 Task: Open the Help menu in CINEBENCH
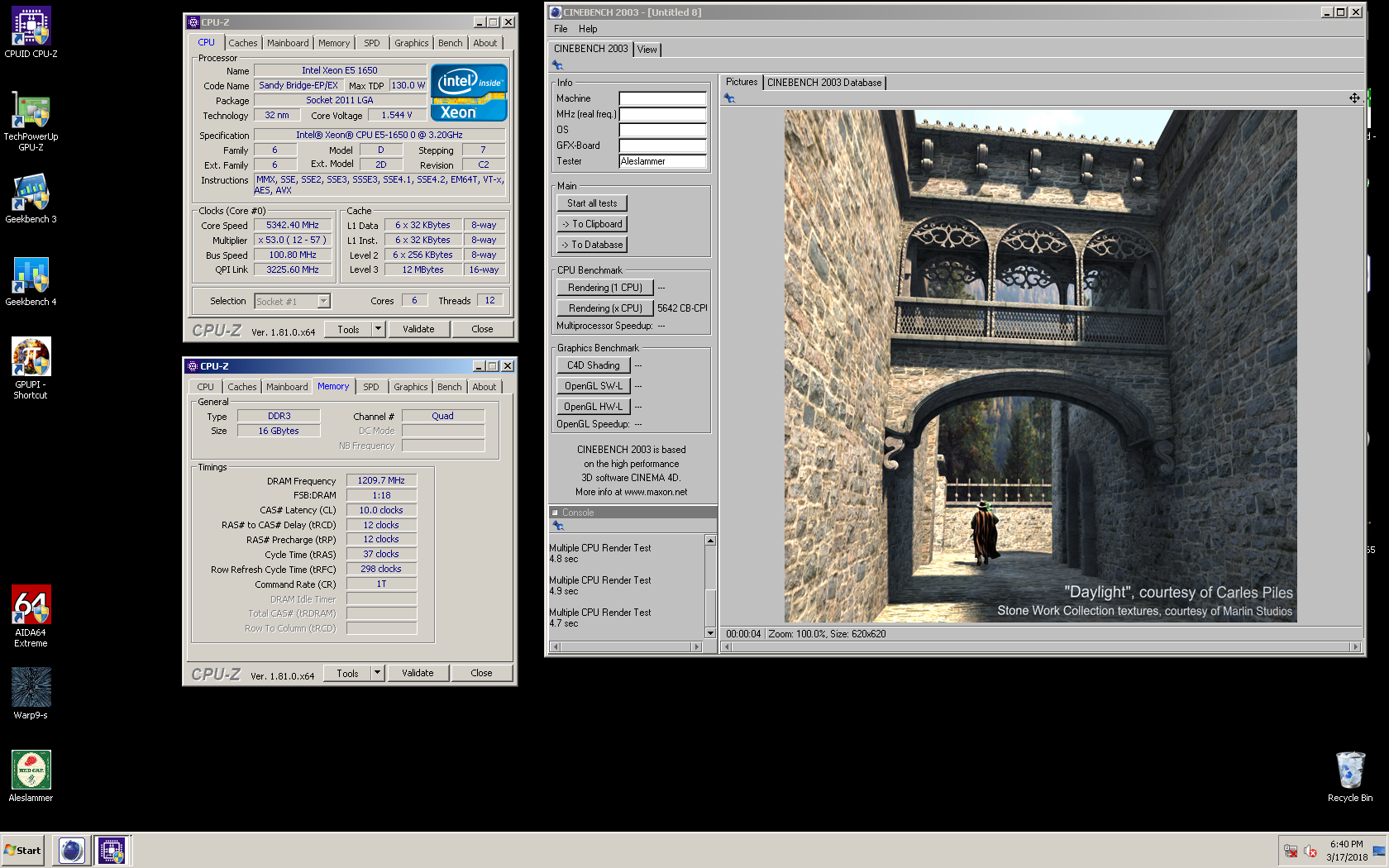(x=588, y=29)
